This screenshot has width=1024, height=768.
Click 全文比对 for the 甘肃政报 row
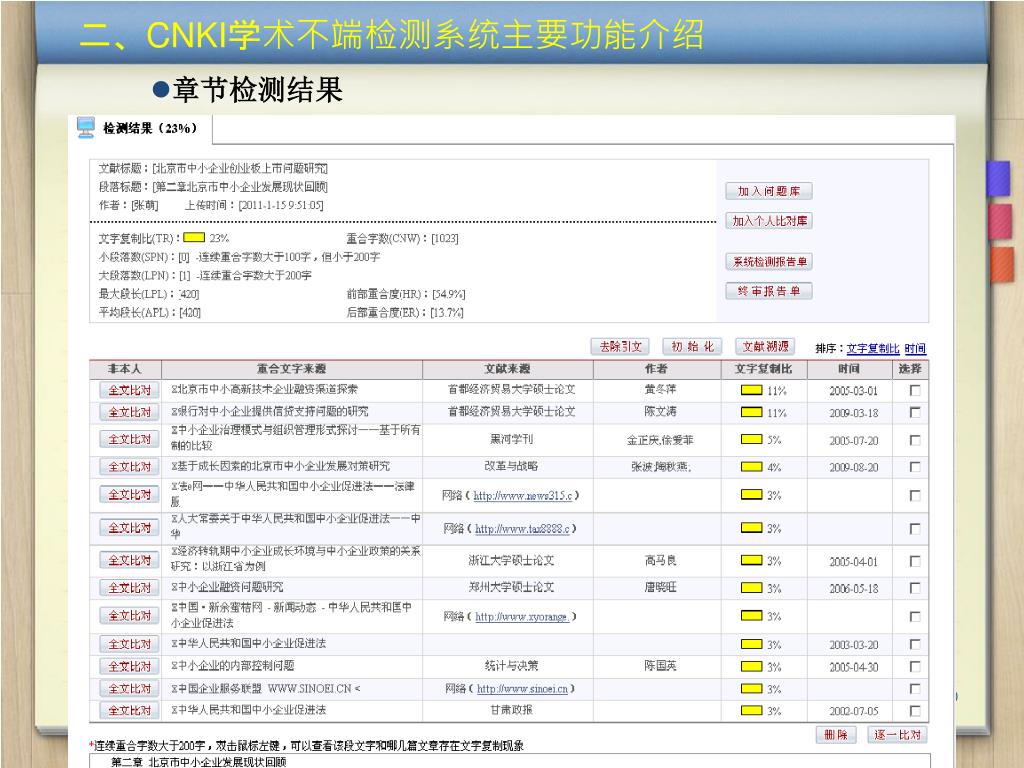[x=129, y=711]
